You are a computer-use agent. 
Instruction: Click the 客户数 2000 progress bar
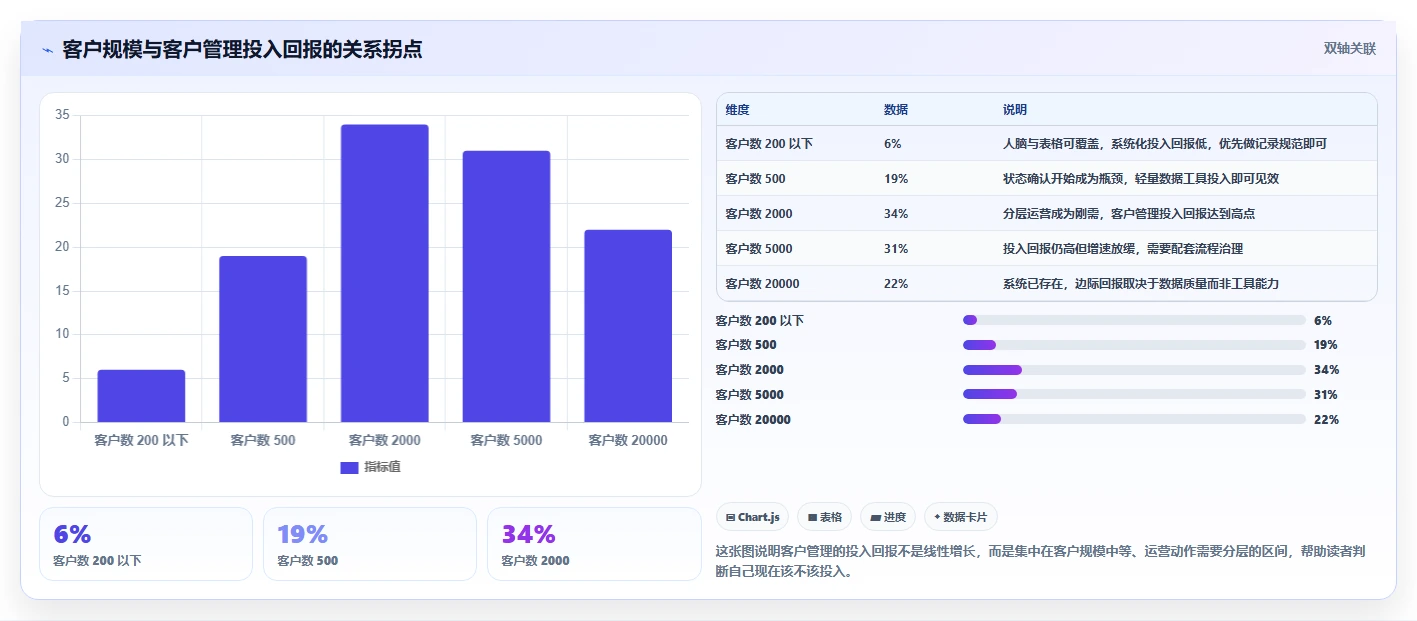(x=1134, y=370)
